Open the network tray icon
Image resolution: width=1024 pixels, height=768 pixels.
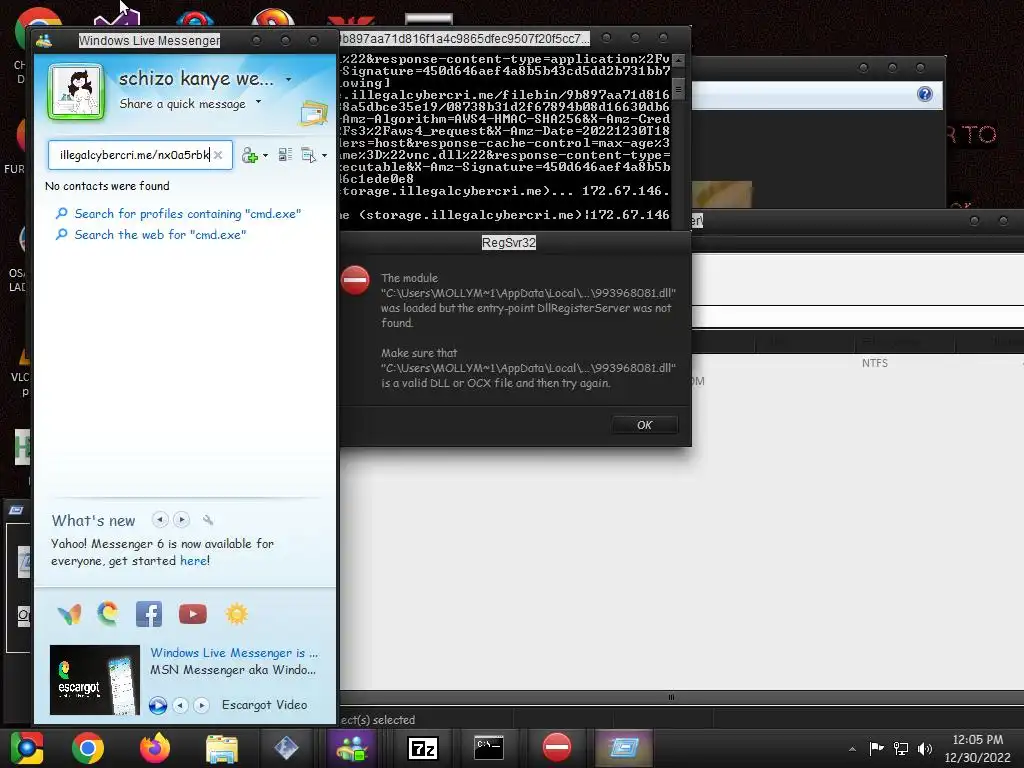click(901, 748)
